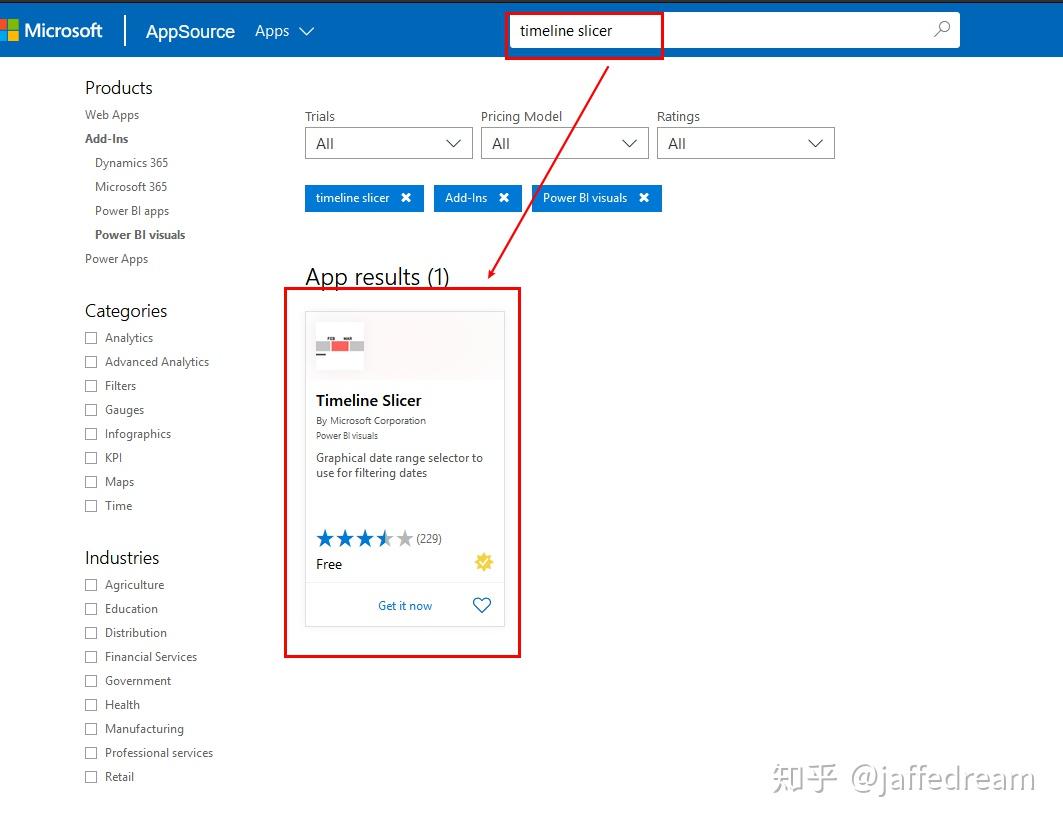Expand the Apps navigation menu

(284, 31)
